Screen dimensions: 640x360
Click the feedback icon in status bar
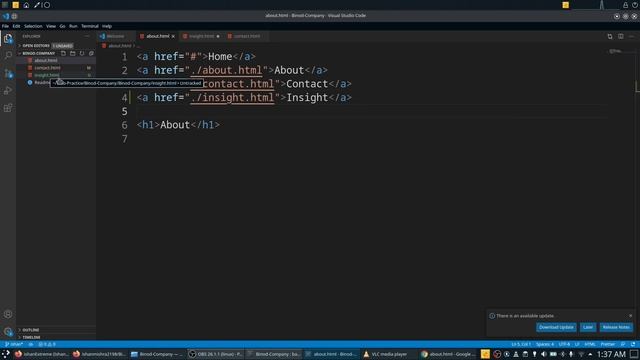623,344
